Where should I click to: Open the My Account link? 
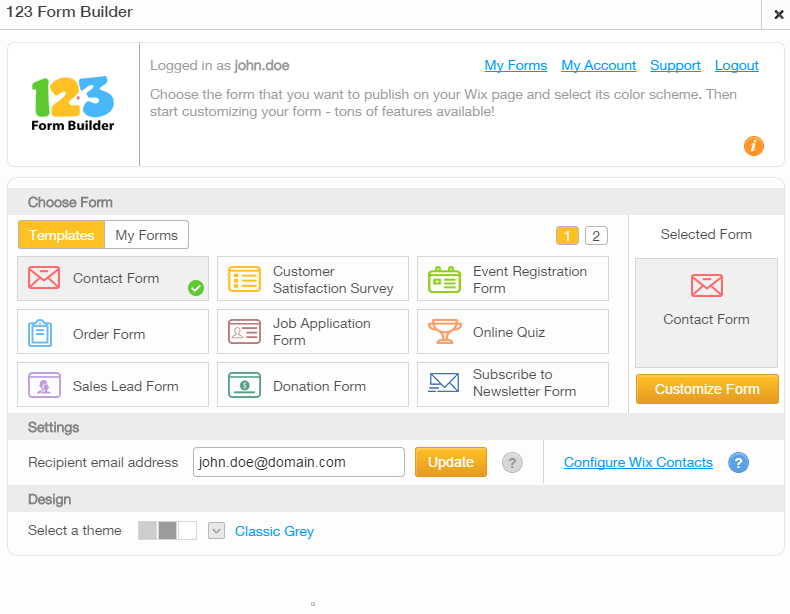[599, 65]
